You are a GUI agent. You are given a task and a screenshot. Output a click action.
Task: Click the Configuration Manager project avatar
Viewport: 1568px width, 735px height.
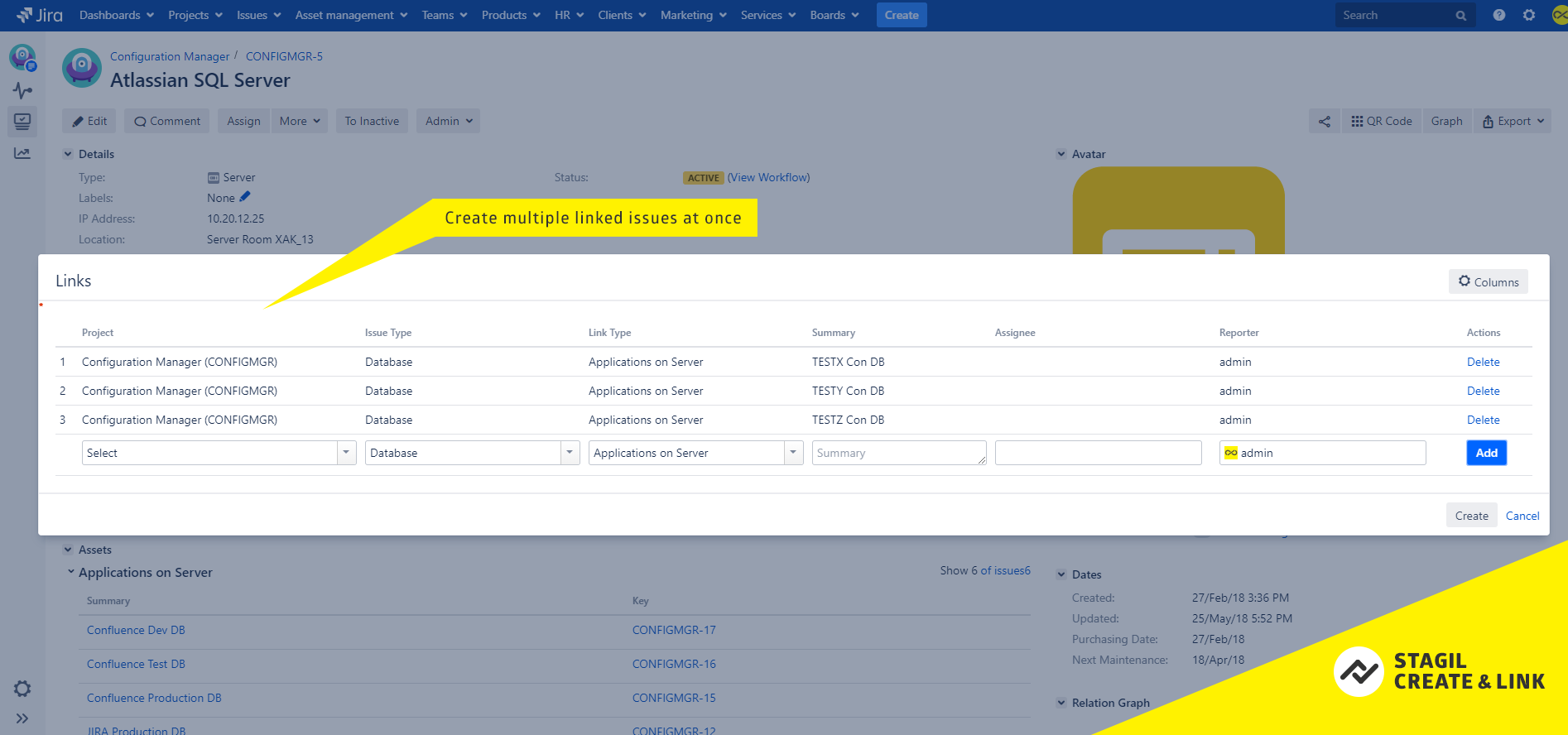[x=82, y=68]
